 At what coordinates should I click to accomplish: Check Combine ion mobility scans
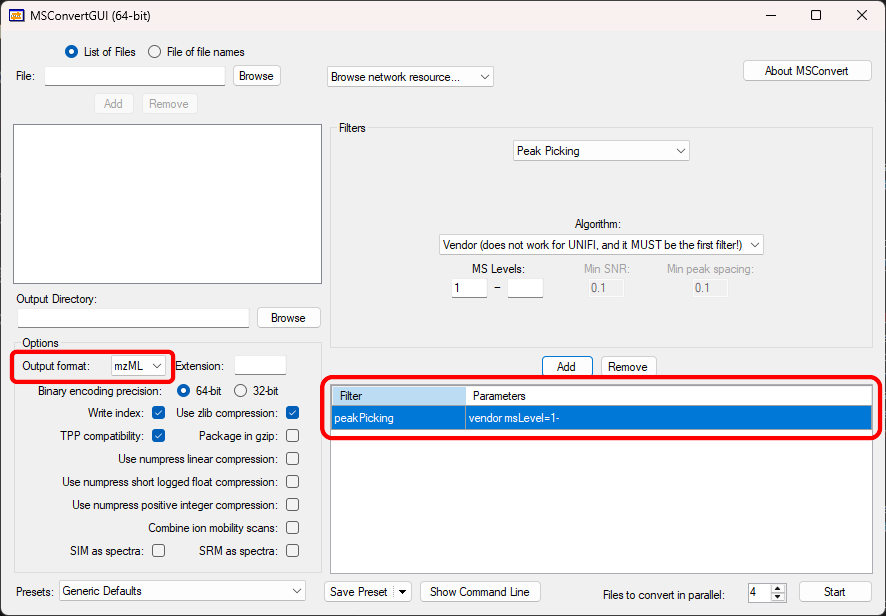(x=293, y=528)
